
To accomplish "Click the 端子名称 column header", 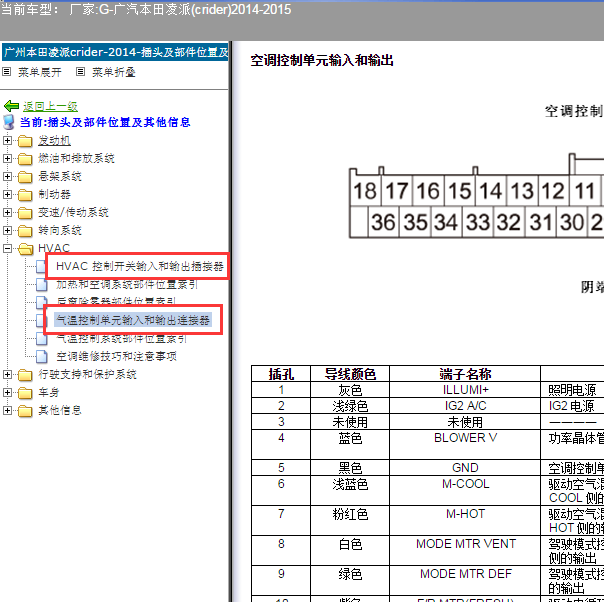I will (x=465, y=374).
